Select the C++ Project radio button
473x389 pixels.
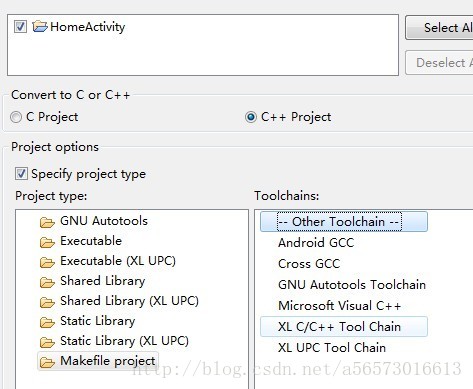(x=251, y=117)
